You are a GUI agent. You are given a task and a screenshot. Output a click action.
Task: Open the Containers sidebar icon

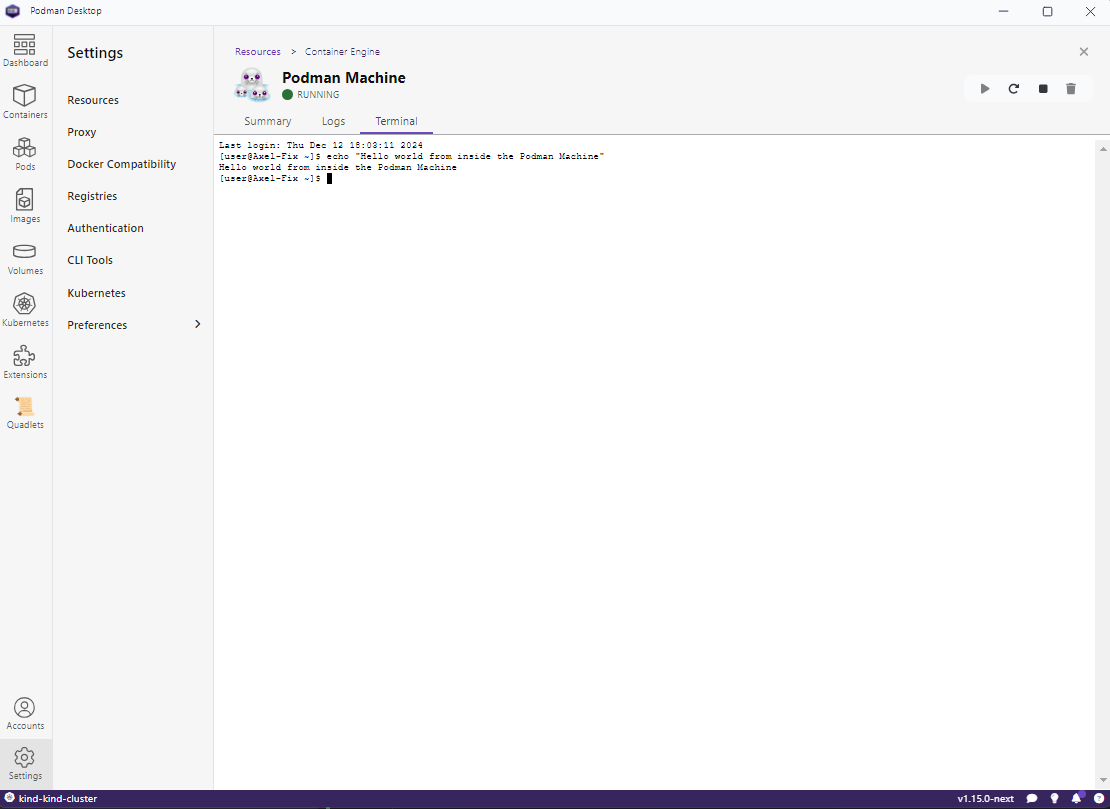(25, 100)
